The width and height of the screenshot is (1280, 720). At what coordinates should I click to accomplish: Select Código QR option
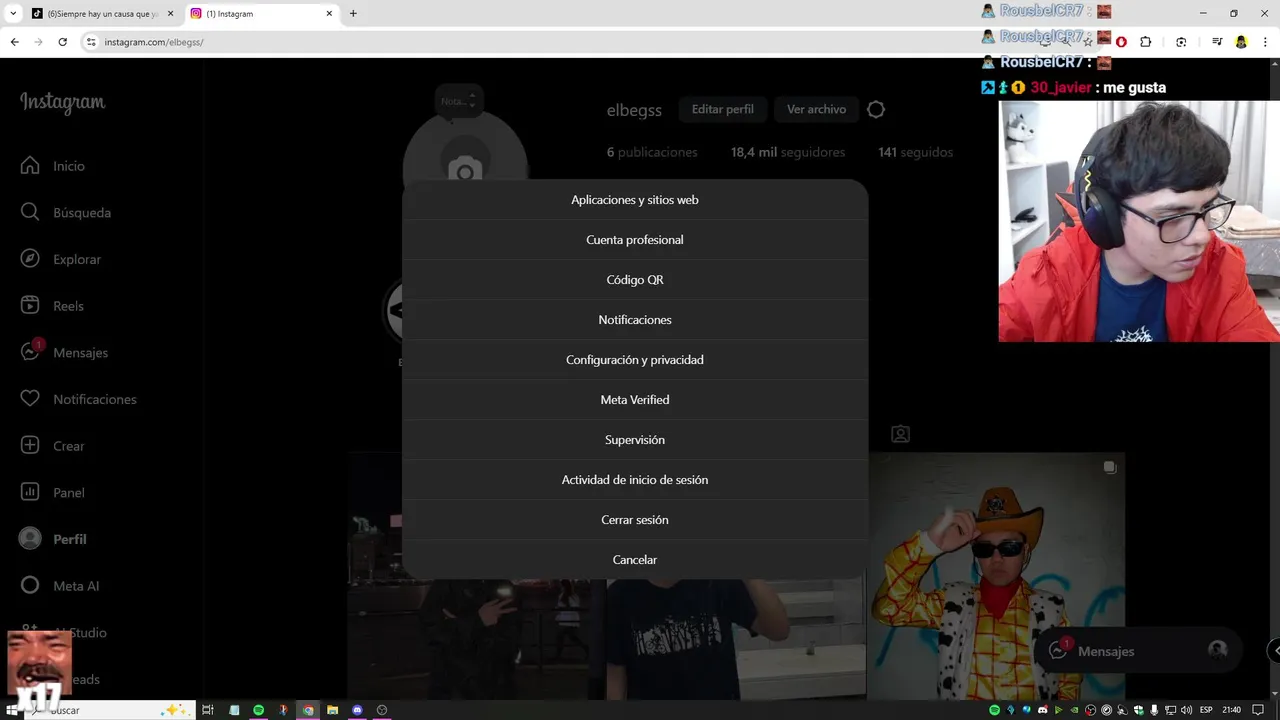pos(635,280)
